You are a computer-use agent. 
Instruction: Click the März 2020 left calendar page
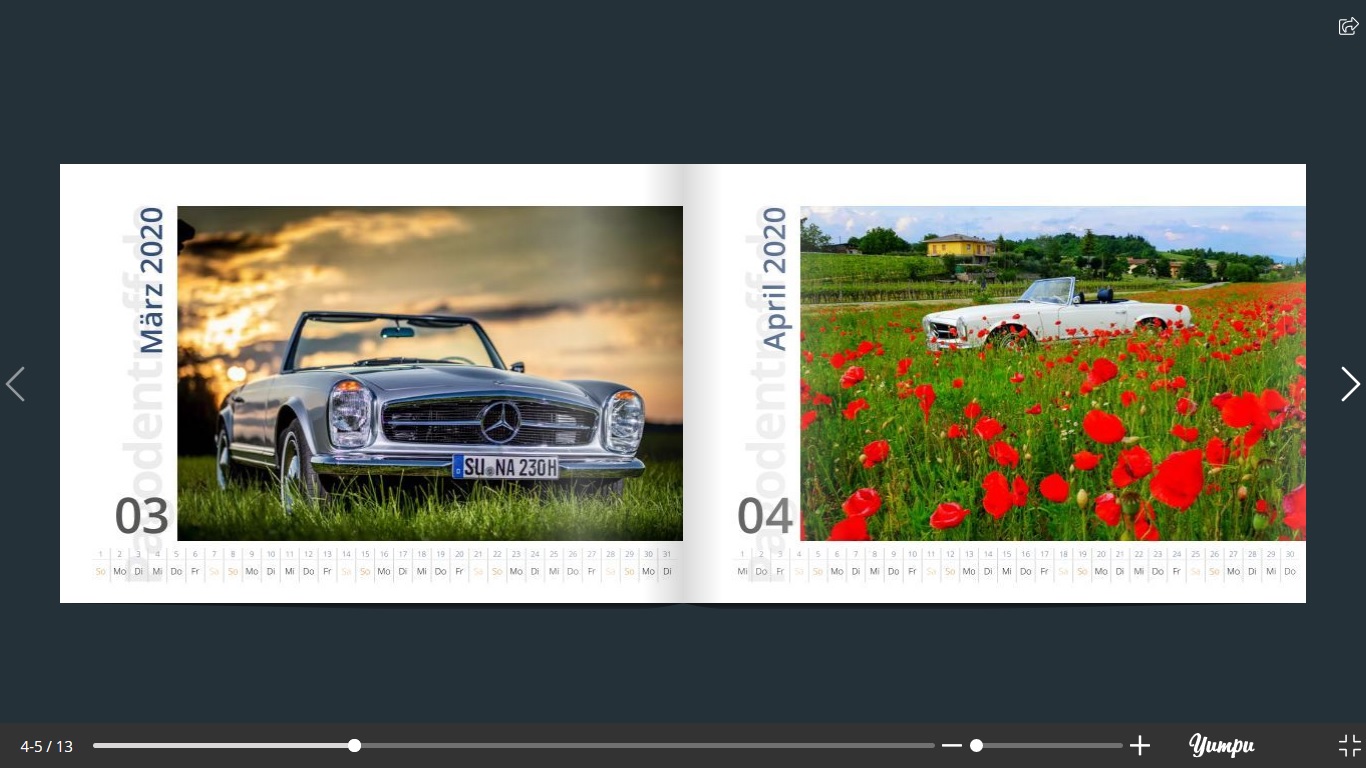372,384
